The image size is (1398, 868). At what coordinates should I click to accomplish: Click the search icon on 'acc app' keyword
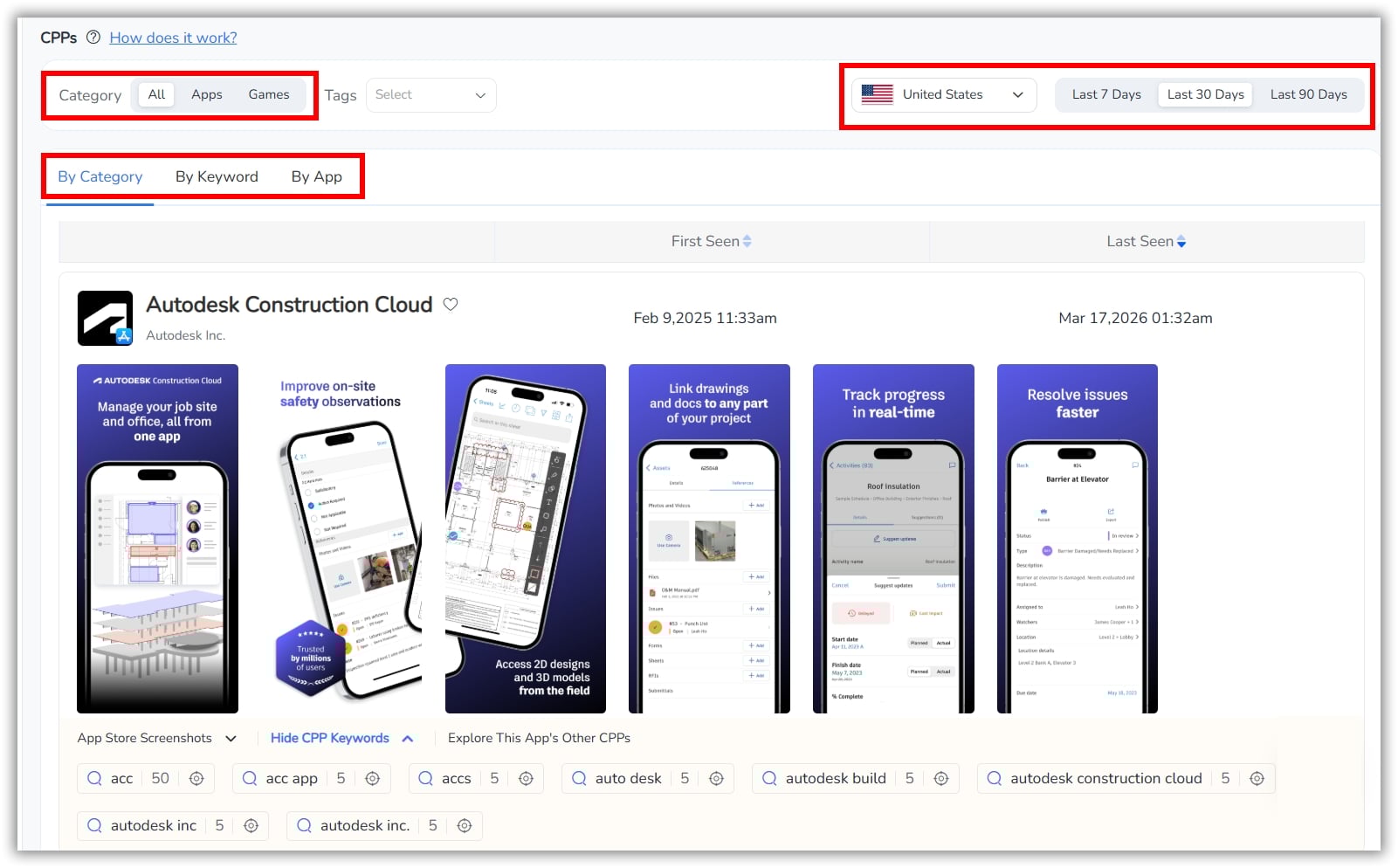pyautogui.click(x=250, y=778)
